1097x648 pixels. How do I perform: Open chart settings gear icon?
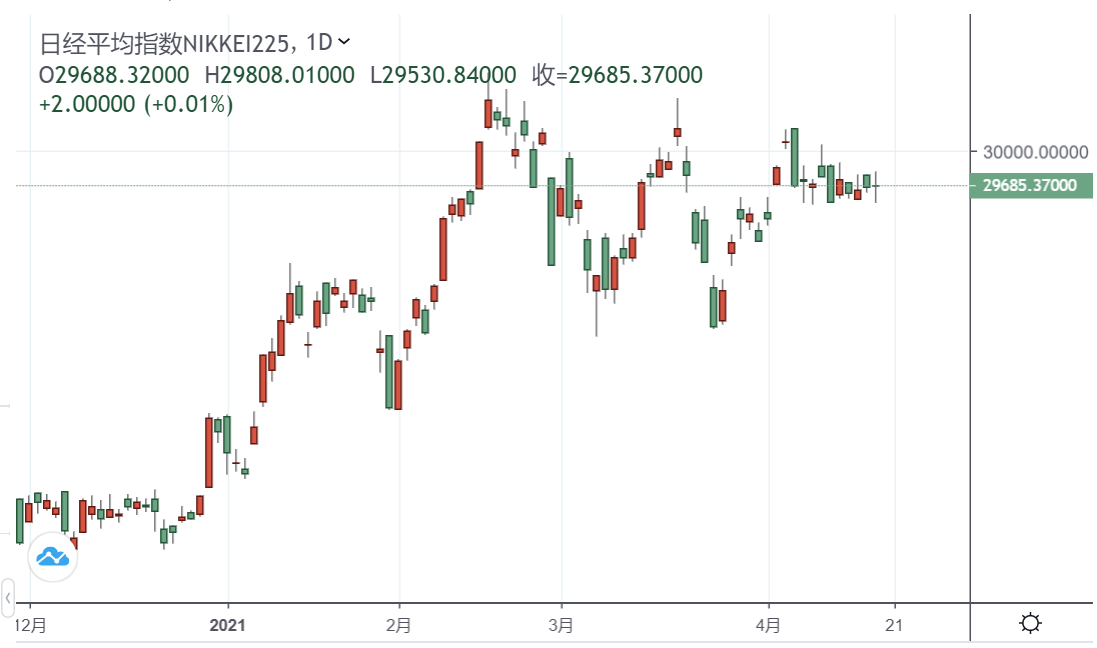(1030, 625)
